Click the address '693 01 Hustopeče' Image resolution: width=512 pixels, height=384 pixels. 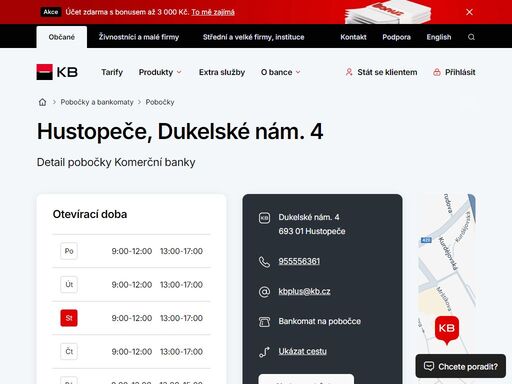[x=312, y=231]
